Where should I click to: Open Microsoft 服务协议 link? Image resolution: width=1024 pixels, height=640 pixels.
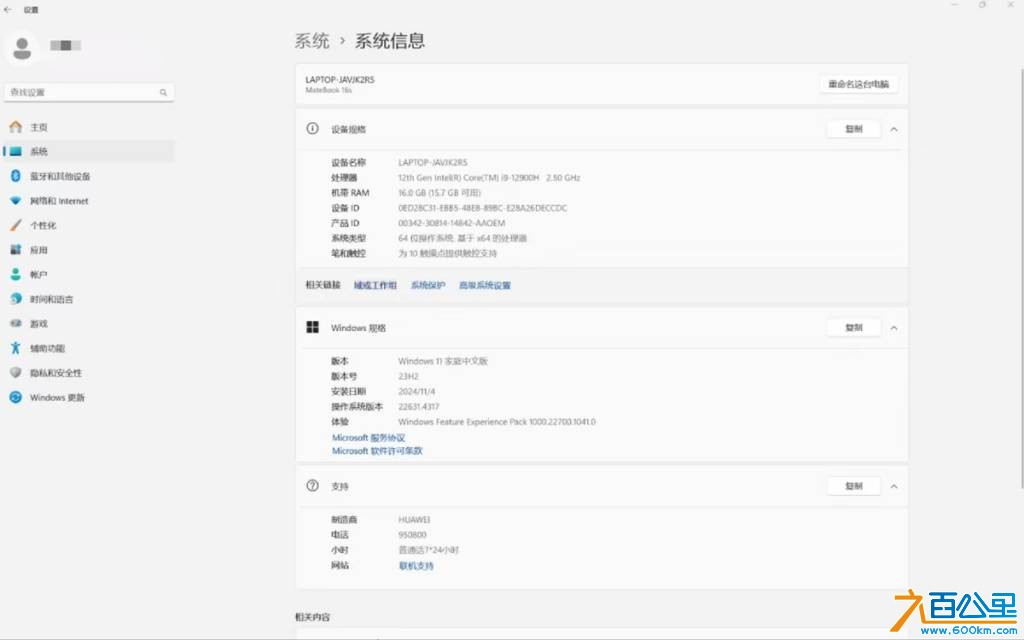coord(368,438)
